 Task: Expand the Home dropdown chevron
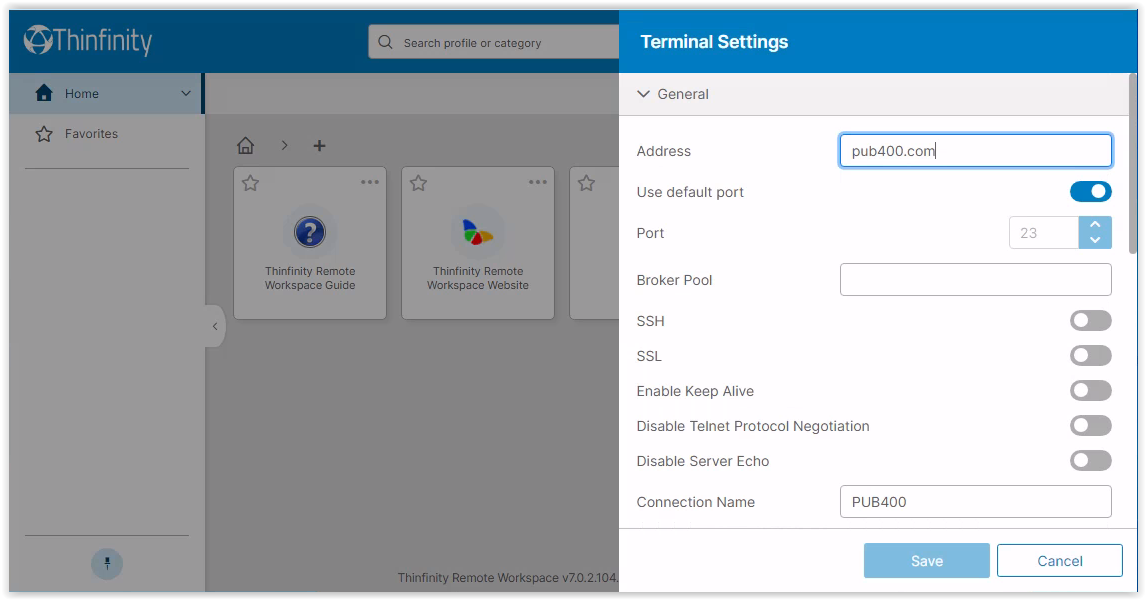tap(186, 93)
